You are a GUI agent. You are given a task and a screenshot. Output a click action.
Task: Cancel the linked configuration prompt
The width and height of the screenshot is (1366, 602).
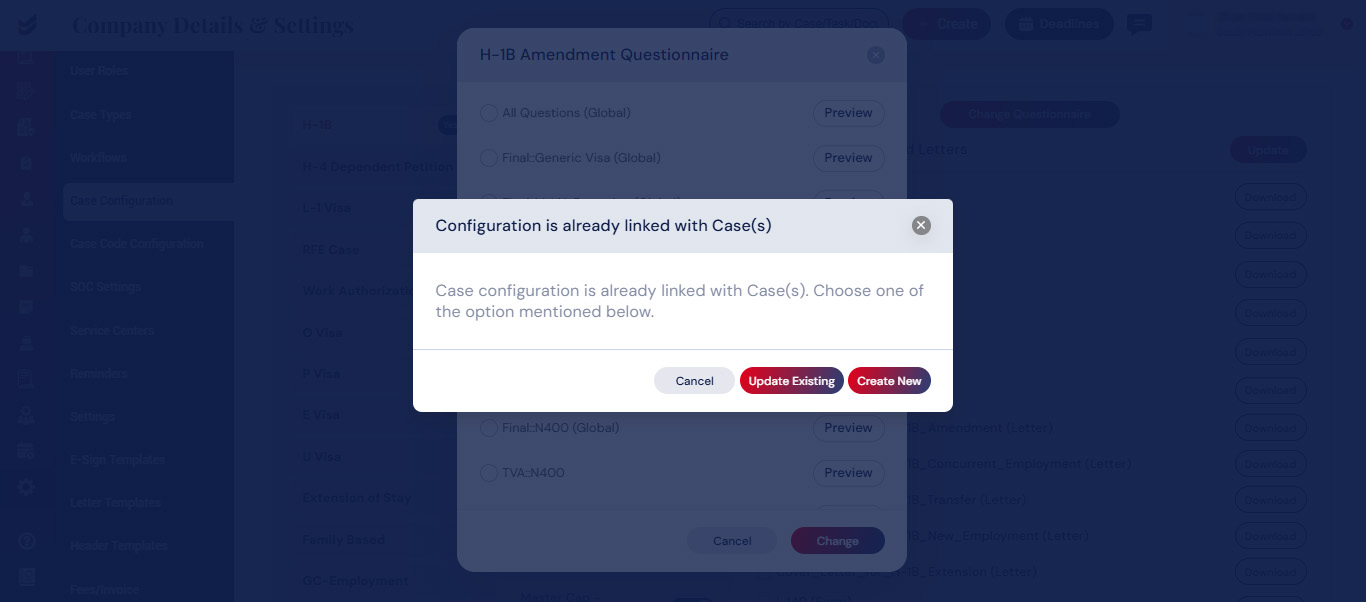tap(694, 381)
